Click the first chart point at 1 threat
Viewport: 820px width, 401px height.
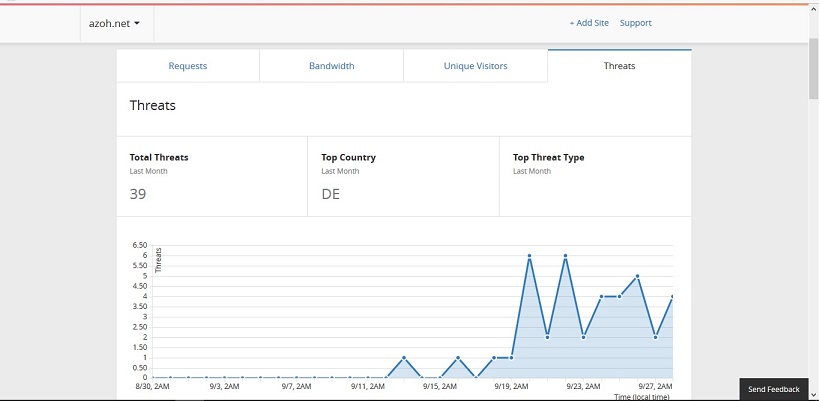point(404,358)
